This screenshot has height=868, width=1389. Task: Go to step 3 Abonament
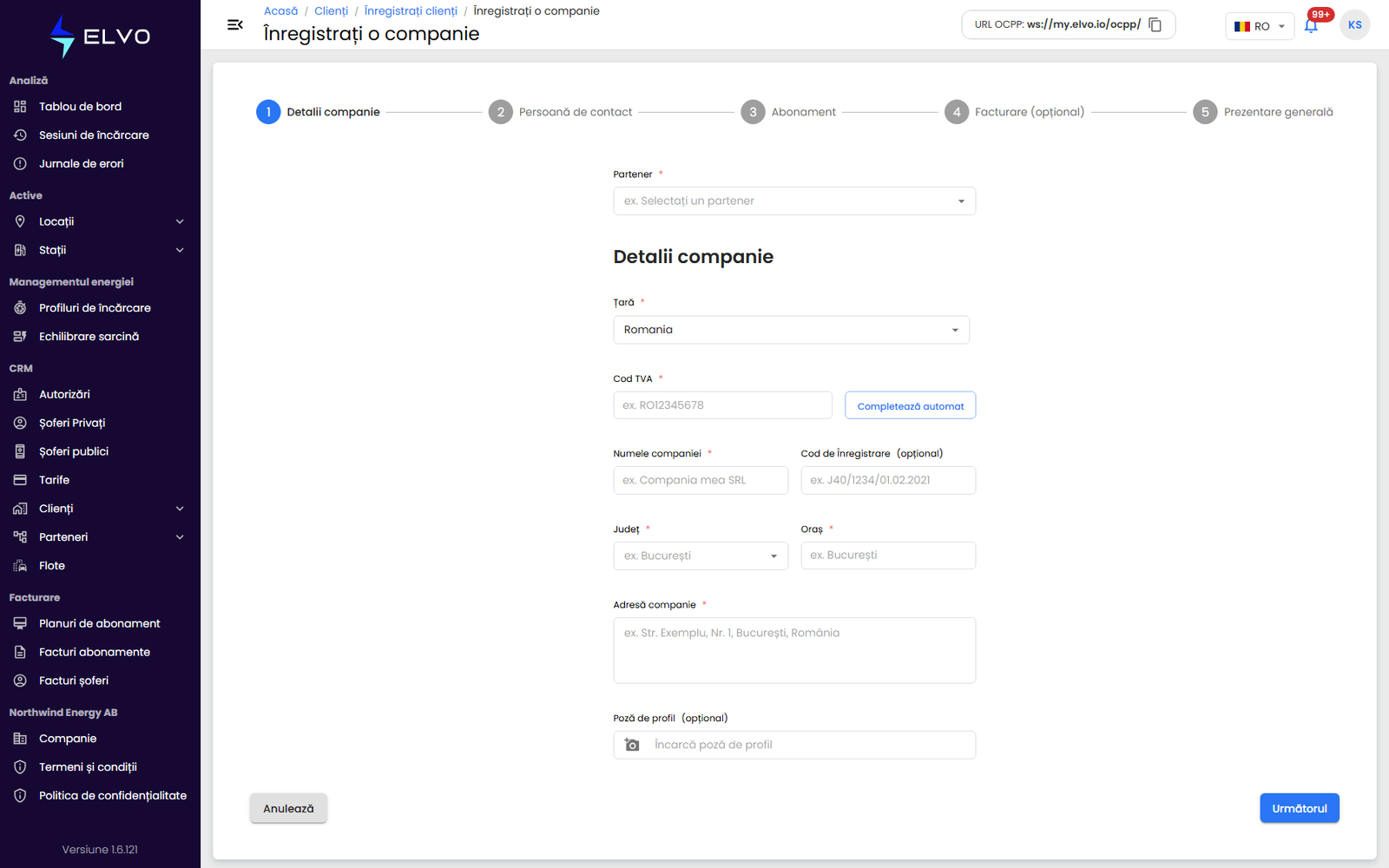pyautogui.click(x=788, y=112)
